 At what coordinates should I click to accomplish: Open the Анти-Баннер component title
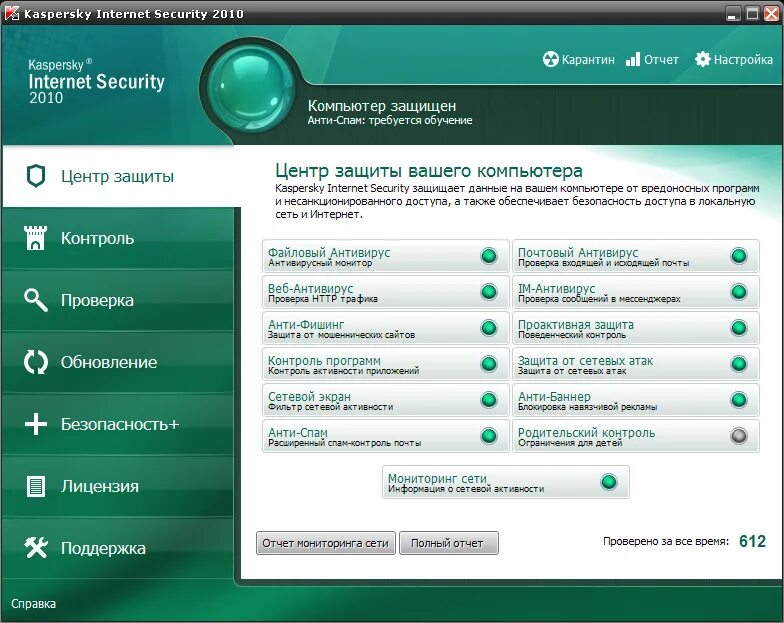tap(554, 396)
